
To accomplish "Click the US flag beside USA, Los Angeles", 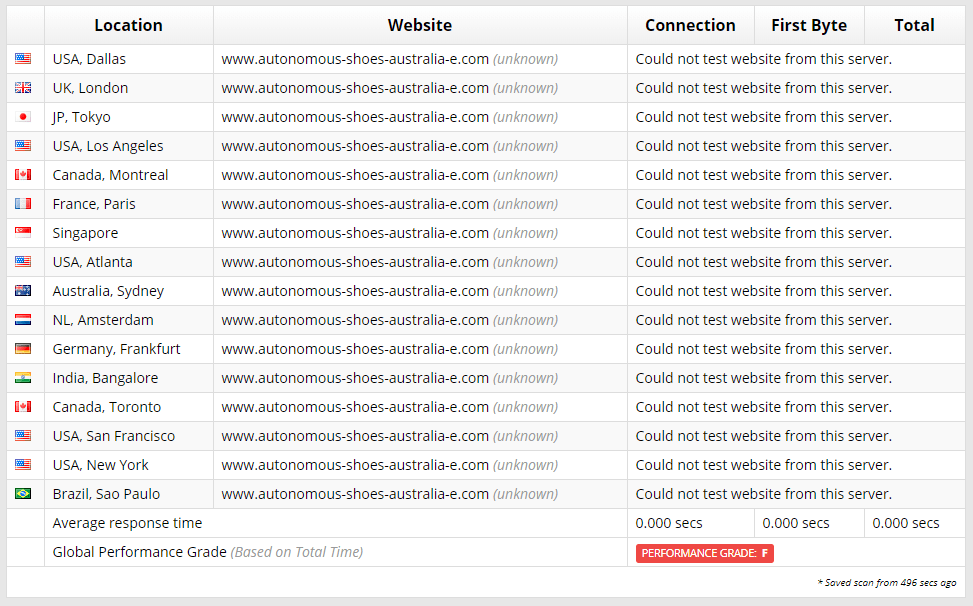I will (x=23, y=146).
